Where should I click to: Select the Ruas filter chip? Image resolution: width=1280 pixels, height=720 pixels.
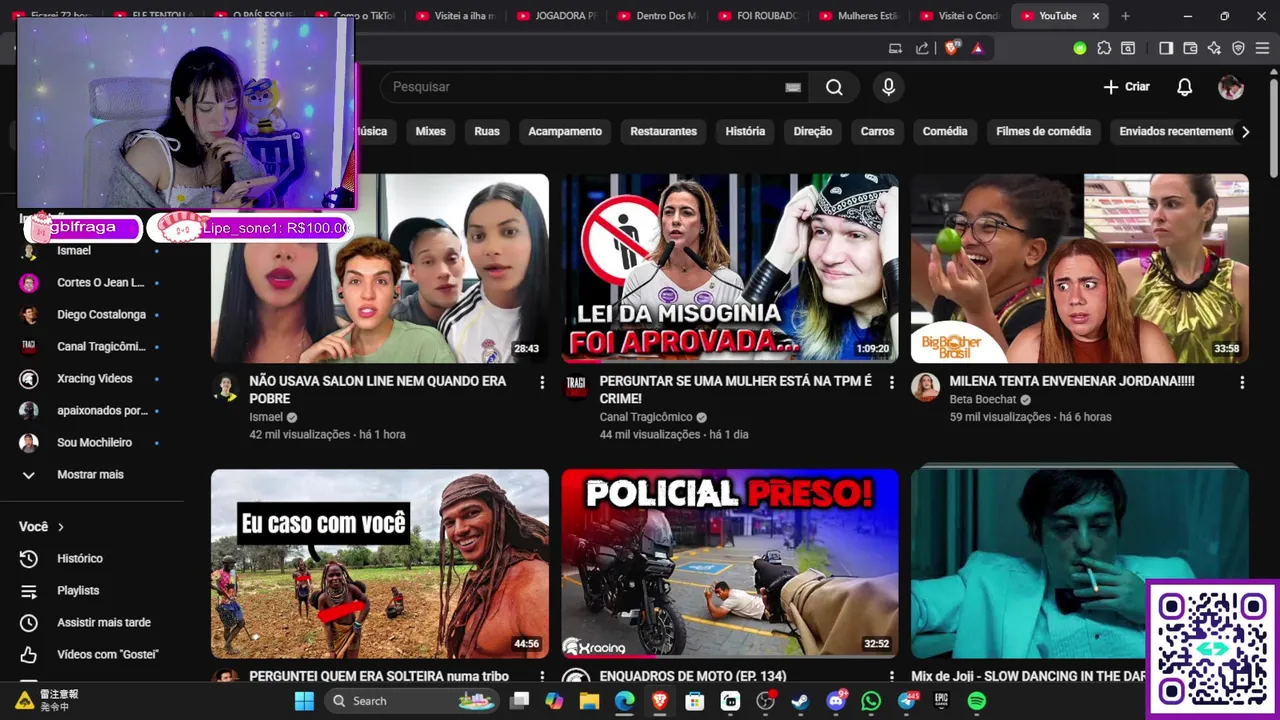[x=487, y=131]
